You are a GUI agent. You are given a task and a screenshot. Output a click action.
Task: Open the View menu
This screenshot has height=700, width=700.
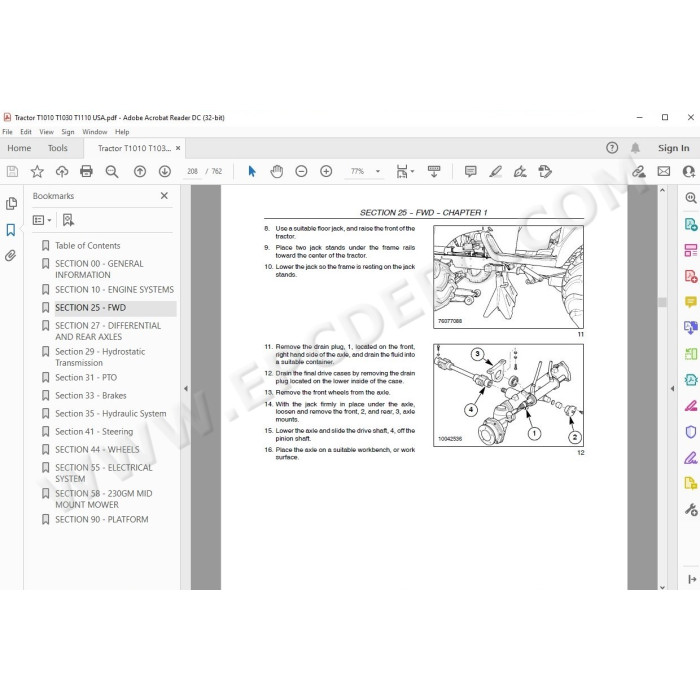(46, 132)
